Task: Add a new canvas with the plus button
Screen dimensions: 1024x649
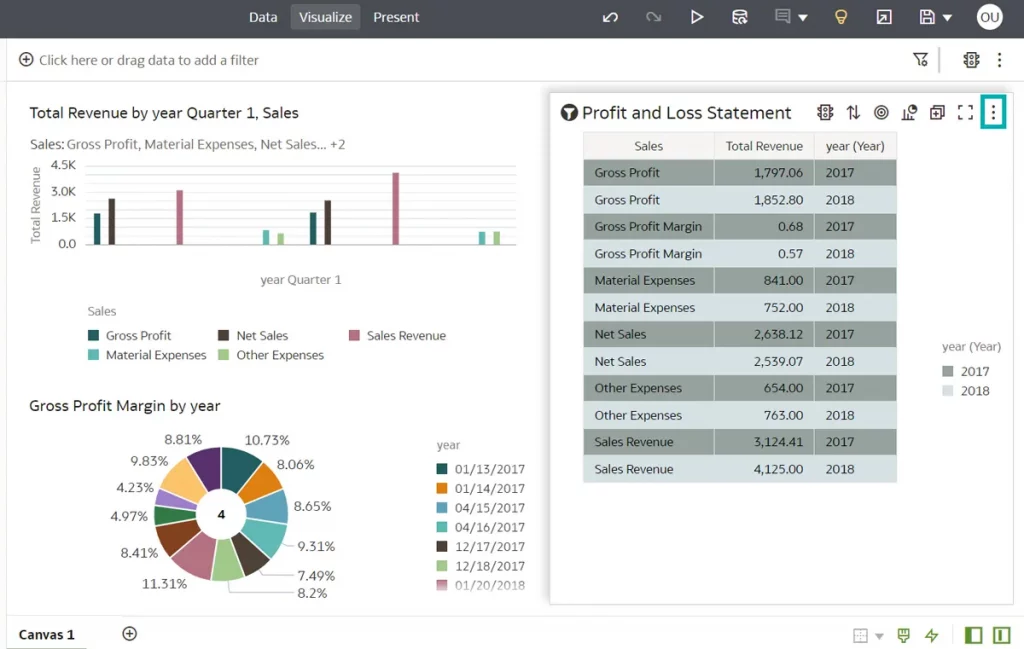Action: [x=129, y=634]
